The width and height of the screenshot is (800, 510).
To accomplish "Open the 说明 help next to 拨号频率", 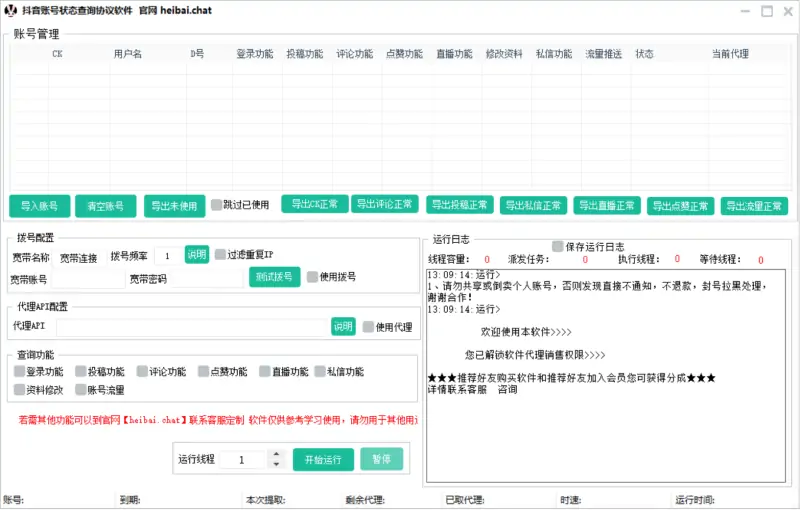I will 196,255.
